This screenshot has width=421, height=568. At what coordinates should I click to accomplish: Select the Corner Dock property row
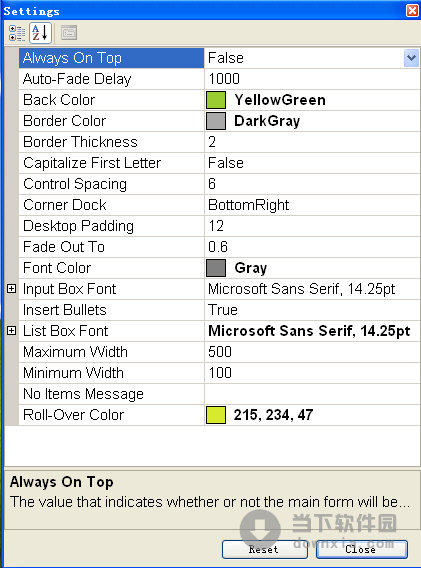click(x=219, y=205)
